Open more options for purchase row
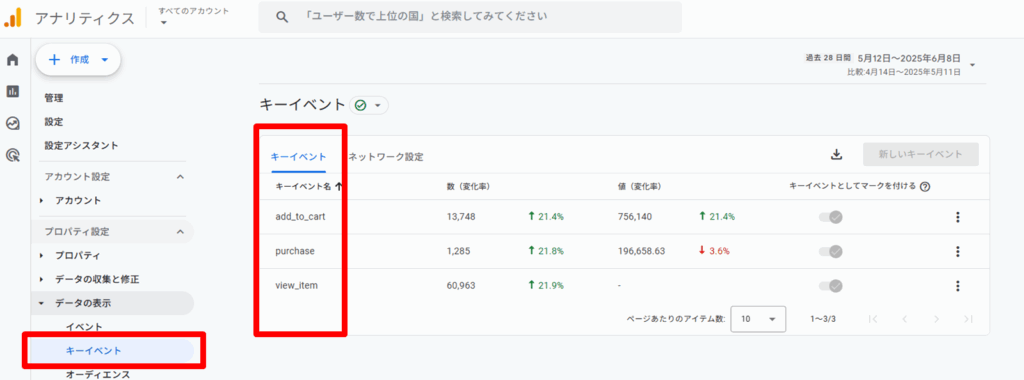The width and height of the screenshot is (1024, 380). pos(957,251)
